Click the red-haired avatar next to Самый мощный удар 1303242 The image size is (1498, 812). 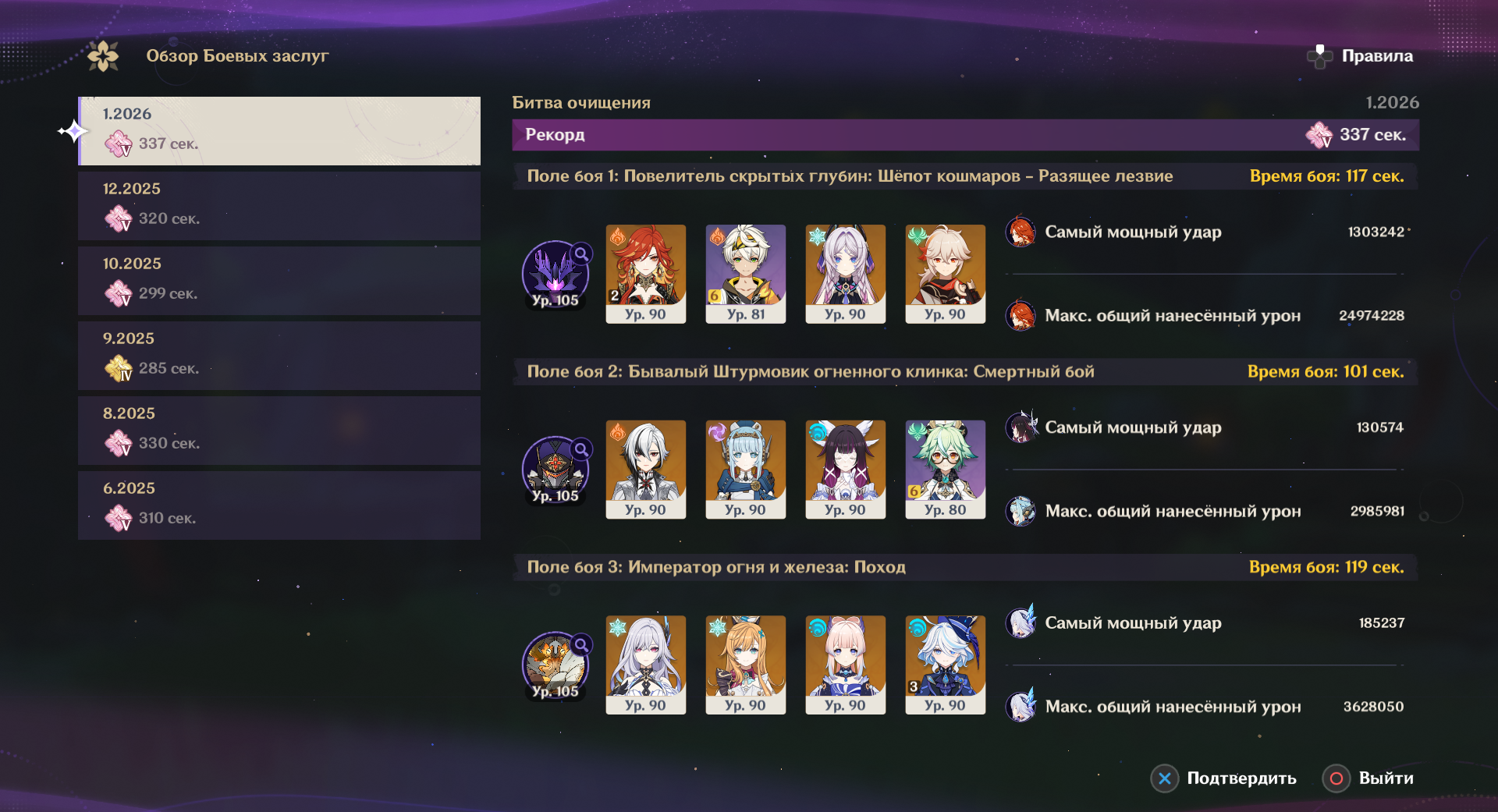[x=1021, y=232]
